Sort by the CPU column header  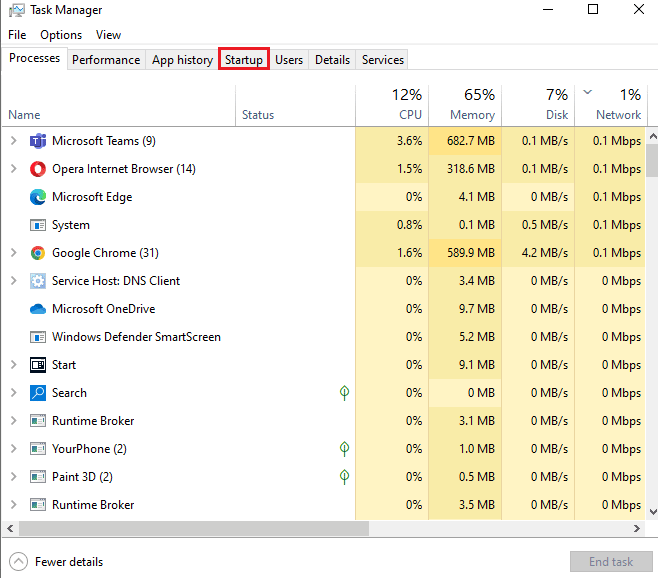(x=392, y=105)
